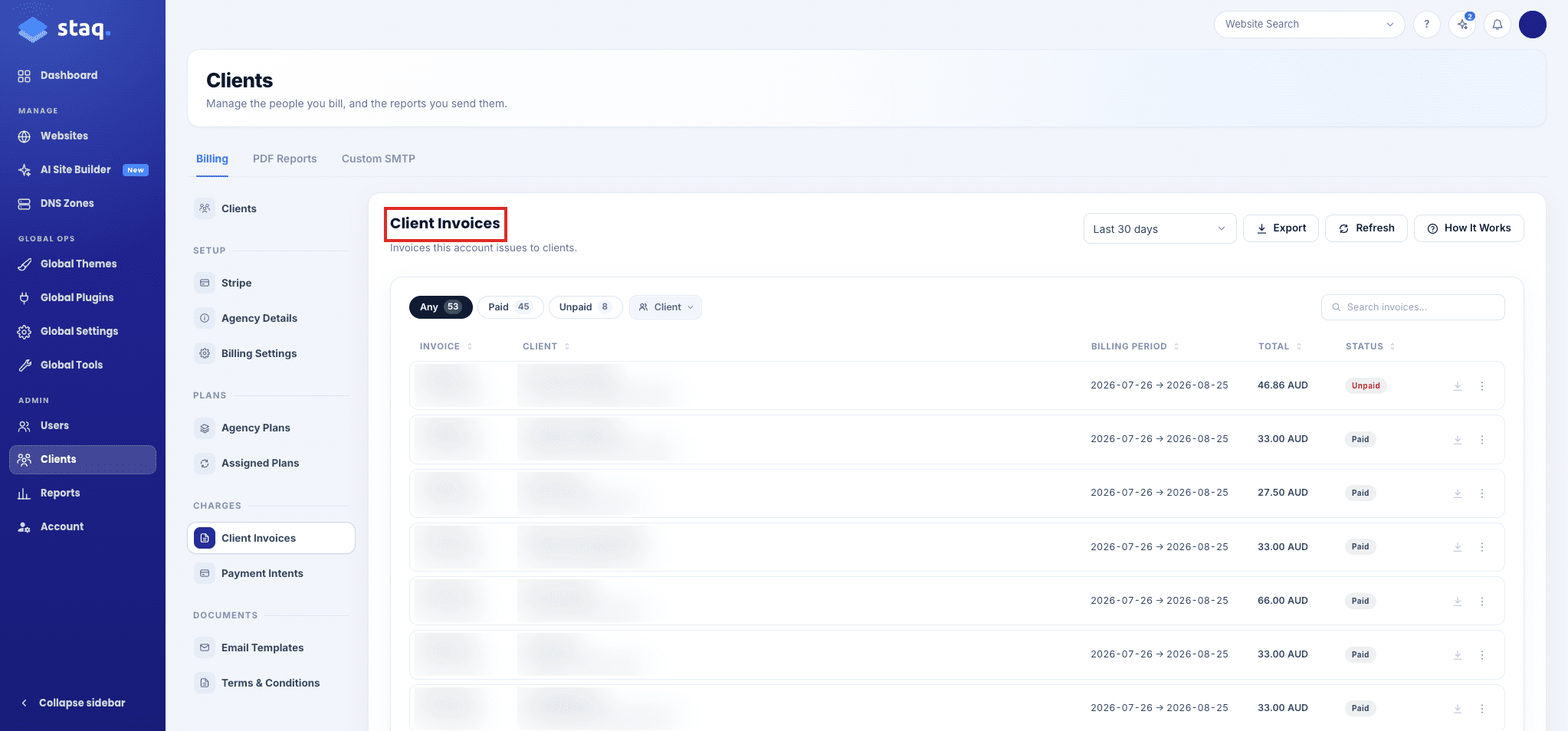1568x731 pixels.
Task: Open AI Site Builder
Action: pyautogui.click(x=83, y=169)
